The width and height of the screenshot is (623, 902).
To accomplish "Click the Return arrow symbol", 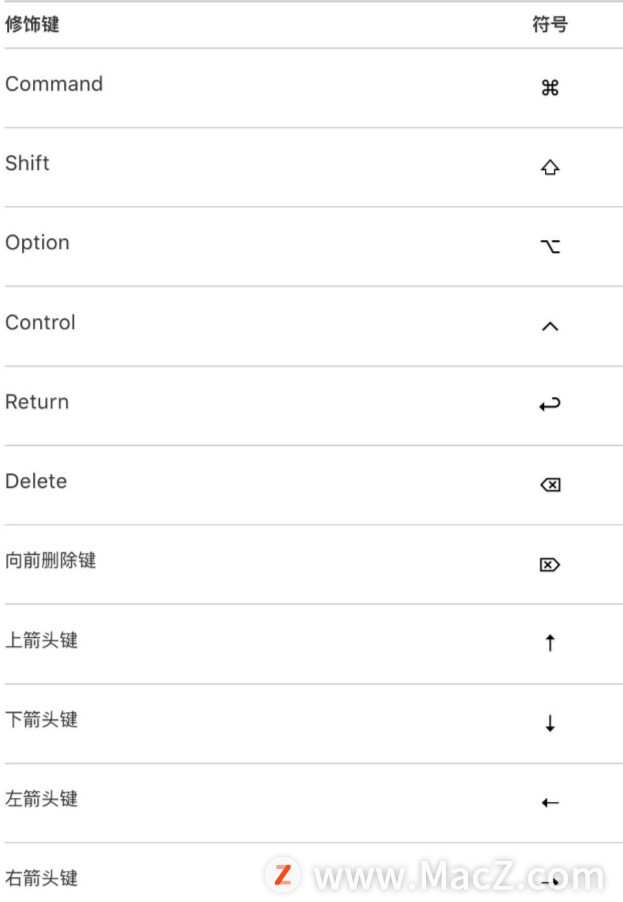I will (x=550, y=404).
